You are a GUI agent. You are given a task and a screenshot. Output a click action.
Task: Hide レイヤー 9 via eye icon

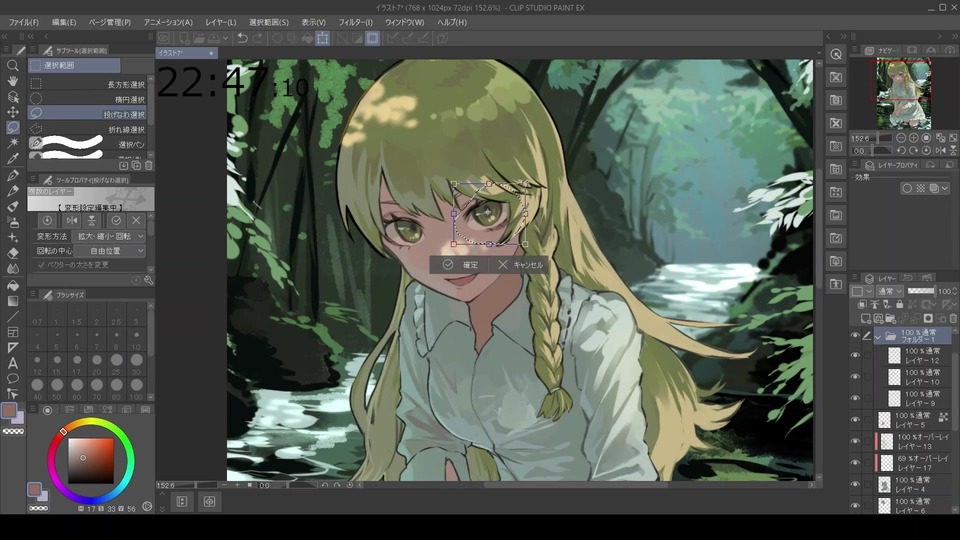click(855, 399)
